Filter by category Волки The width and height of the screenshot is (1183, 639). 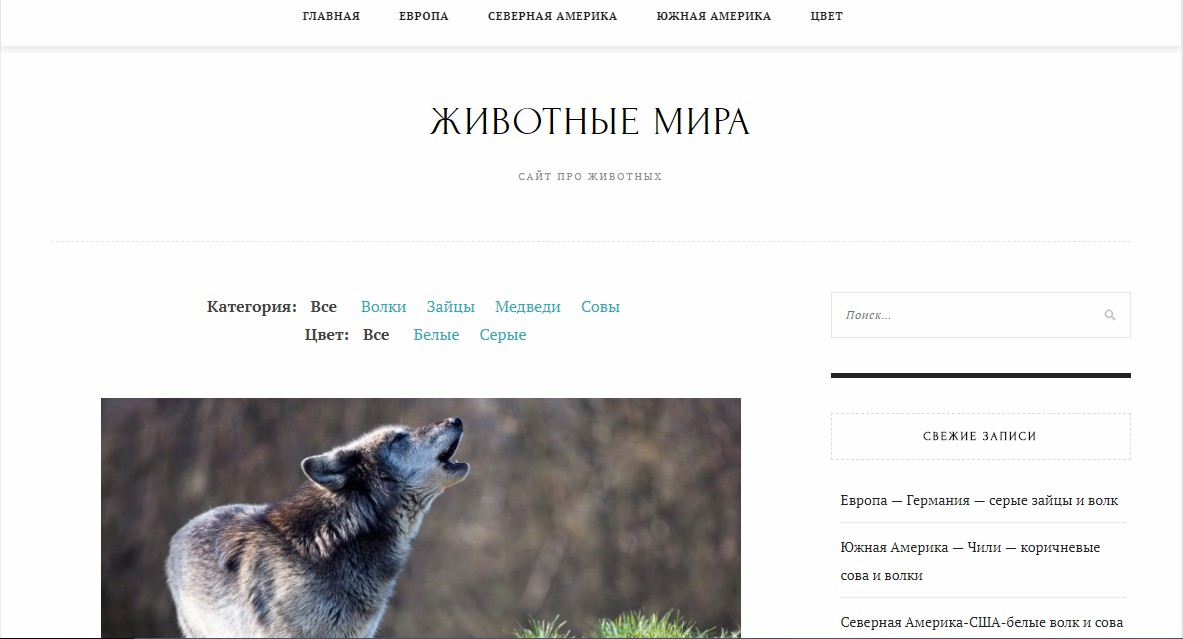coord(383,307)
